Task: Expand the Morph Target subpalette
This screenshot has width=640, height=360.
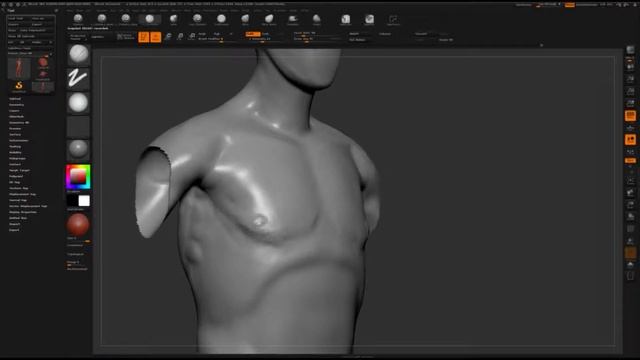Action: 20,170
